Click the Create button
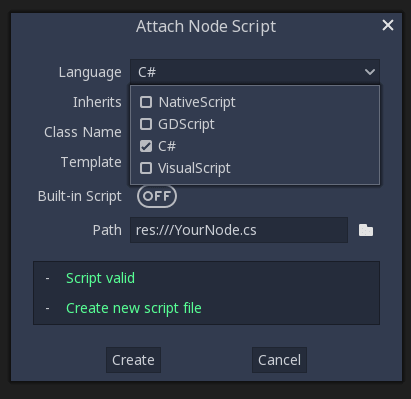This screenshot has width=411, height=399. pos(133,360)
